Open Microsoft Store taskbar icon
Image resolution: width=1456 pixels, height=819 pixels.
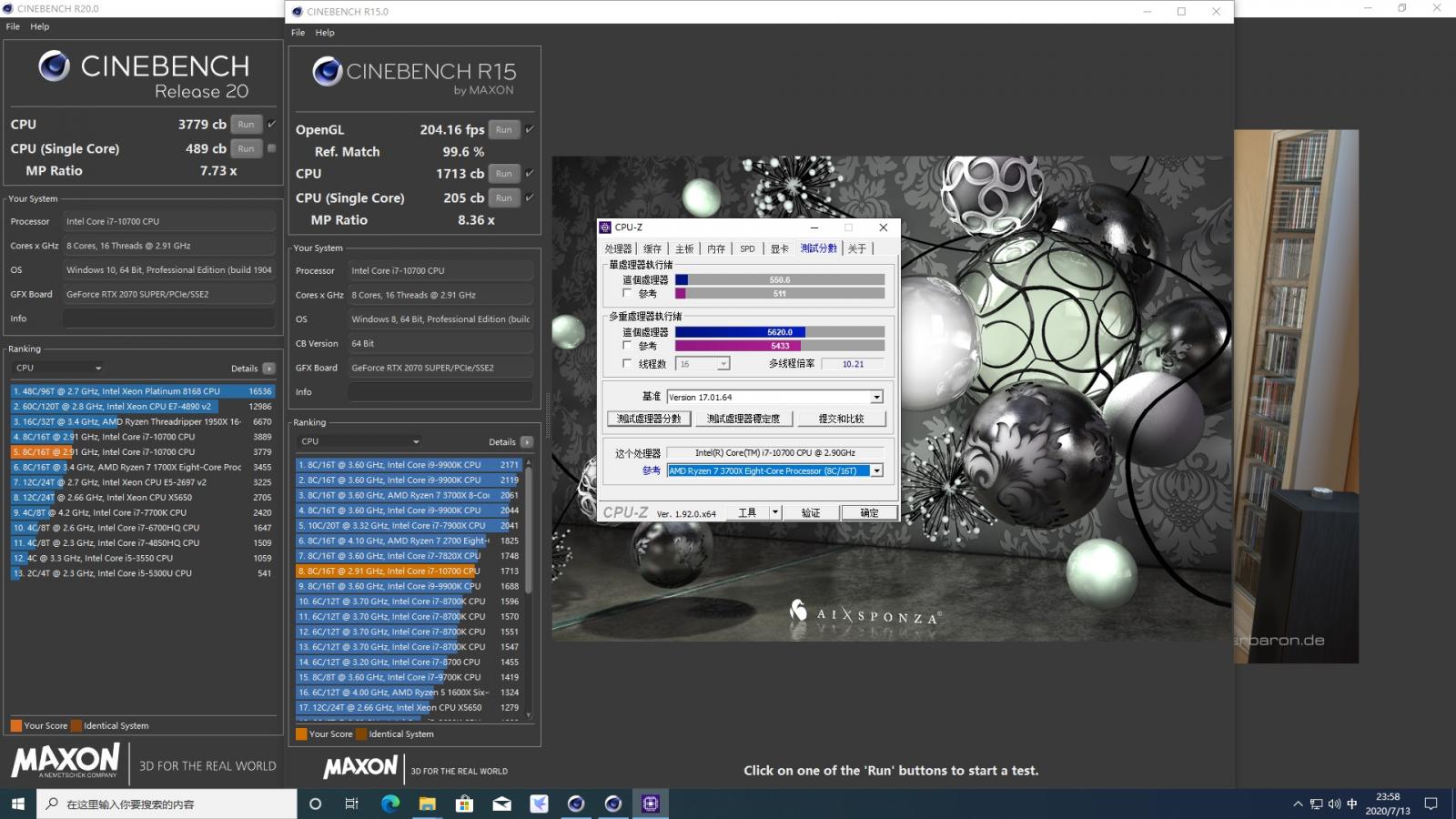465,804
